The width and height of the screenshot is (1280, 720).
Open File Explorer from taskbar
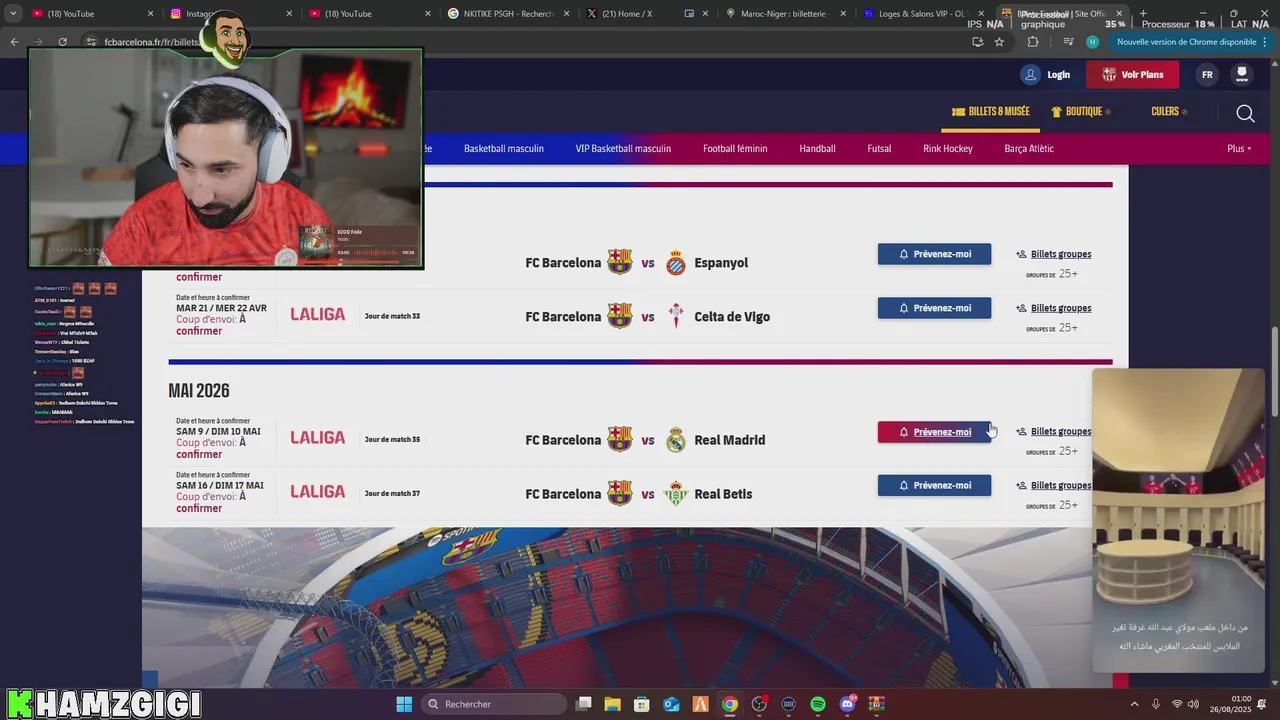point(612,704)
